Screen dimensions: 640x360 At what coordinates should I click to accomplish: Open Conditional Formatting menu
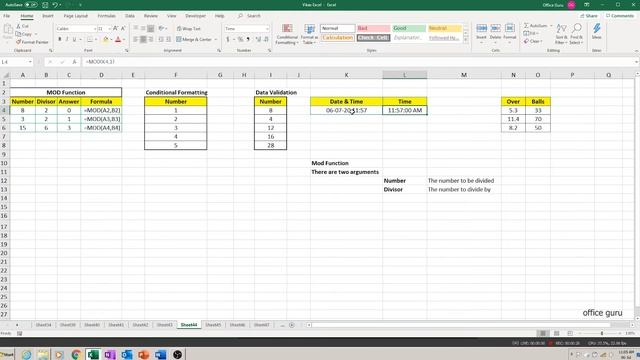(x=287, y=34)
